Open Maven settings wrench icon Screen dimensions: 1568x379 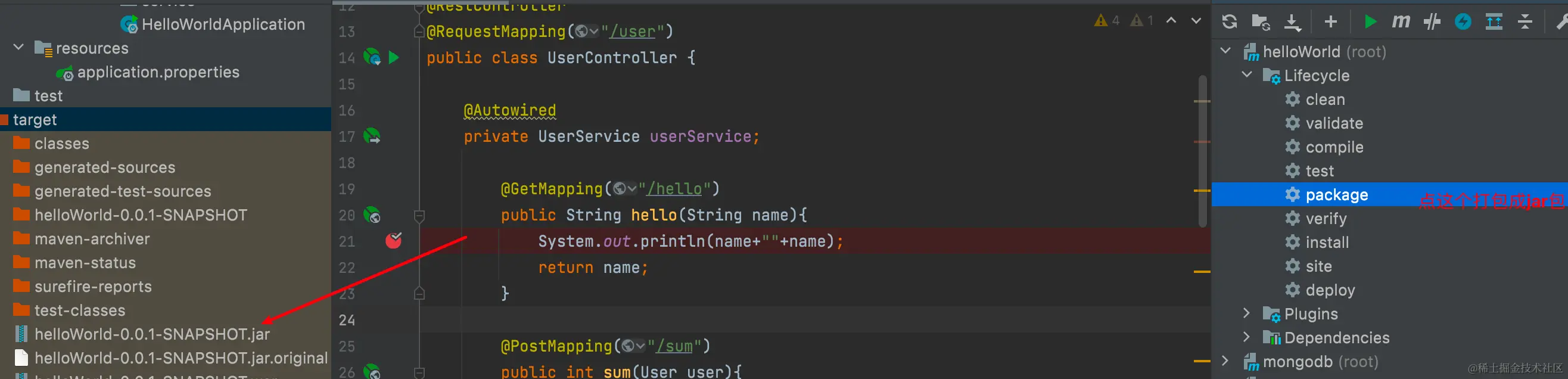[x=1562, y=22]
